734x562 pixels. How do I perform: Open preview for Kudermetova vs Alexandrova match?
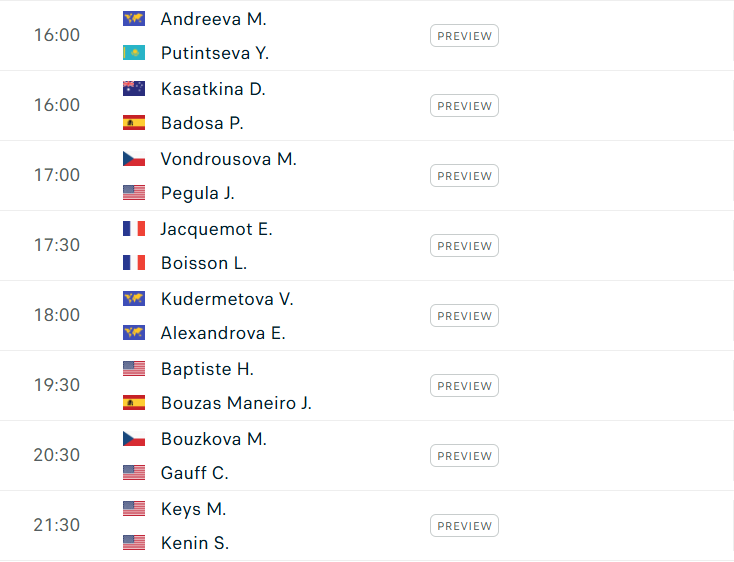(x=464, y=315)
